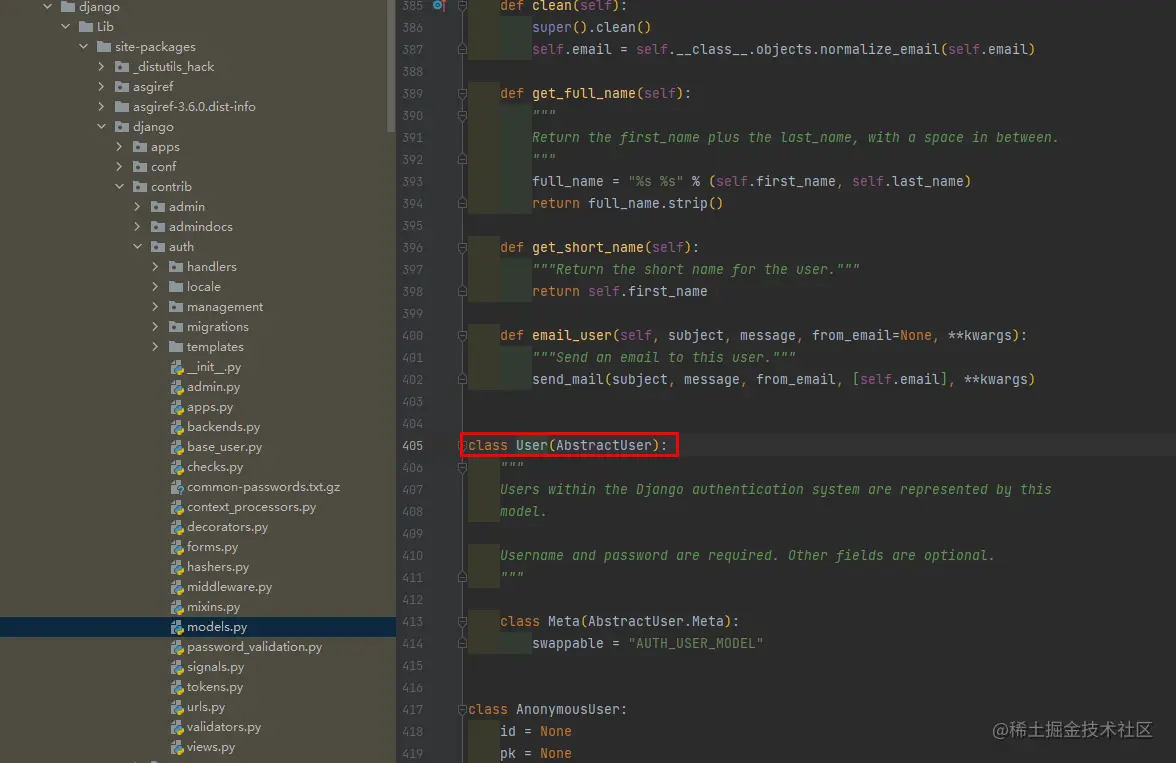Click the override gutter icon on line 385
The height and width of the screenshot is (763, 1176).
click(439, 5)
